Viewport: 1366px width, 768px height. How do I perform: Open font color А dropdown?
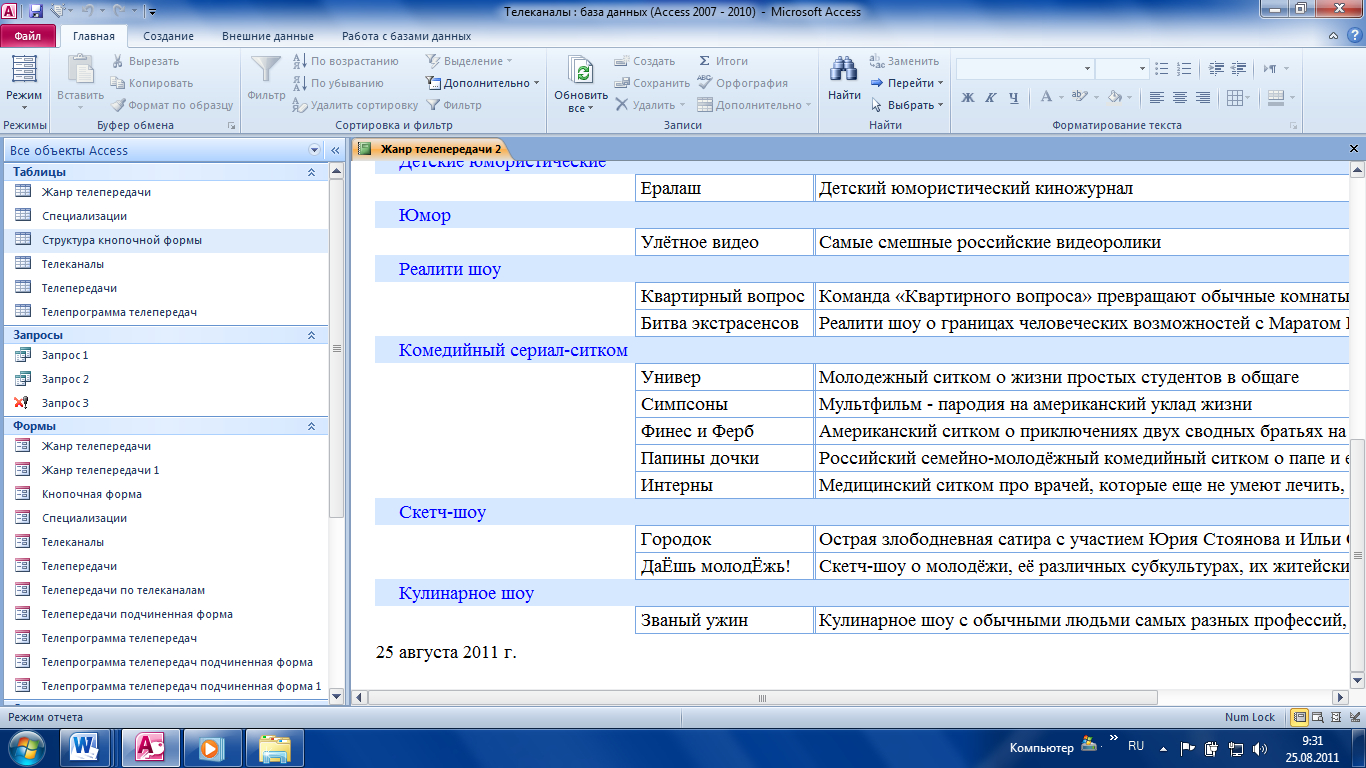1060,98
